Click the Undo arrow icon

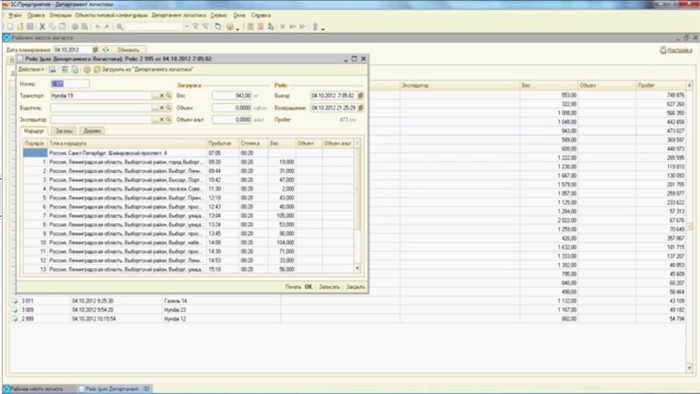click(97, 27)
